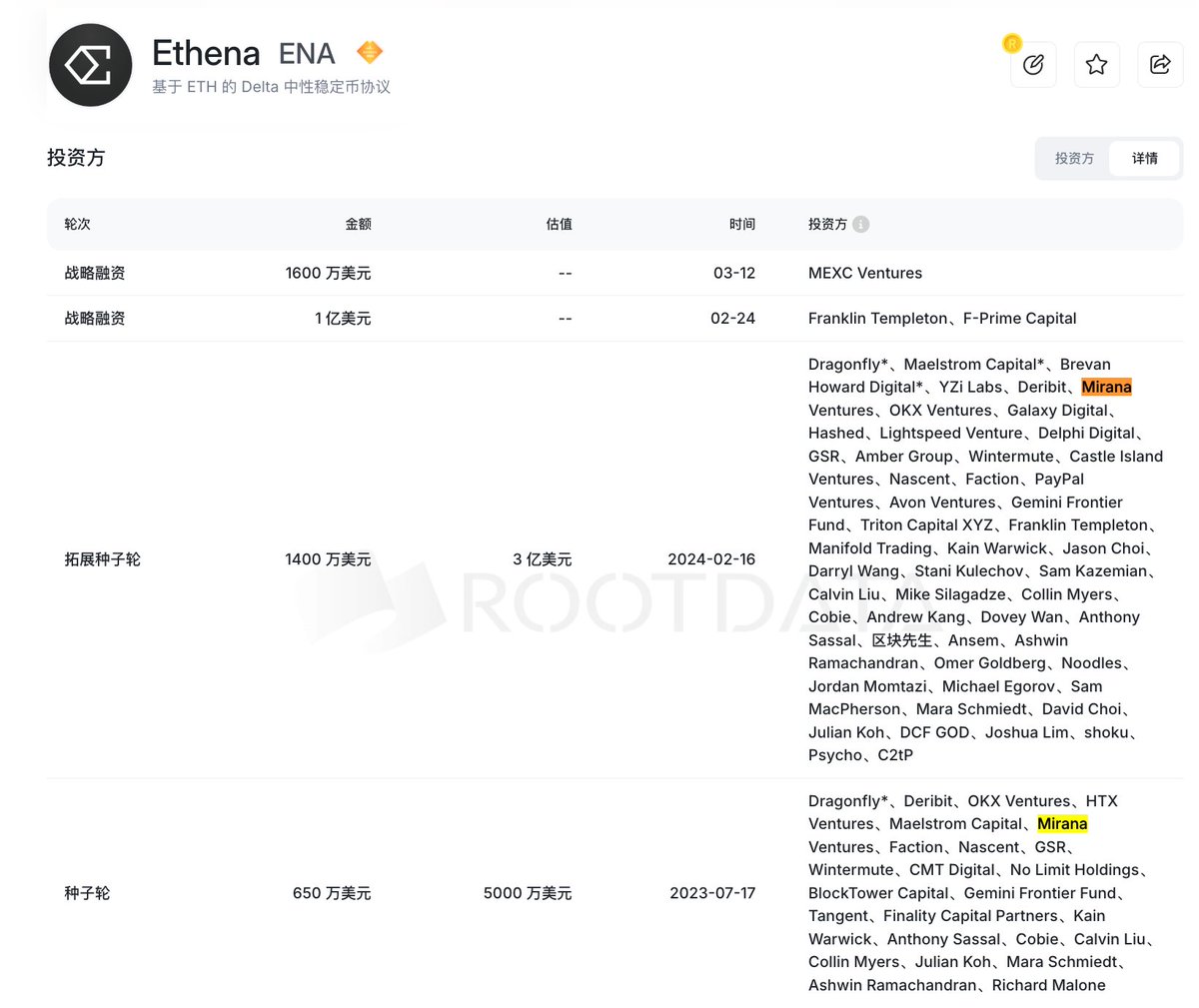Click the 基于 ETH 的 Delta 中性稳定币协议 description
1199x1008 pixels.
coord(271,87)
